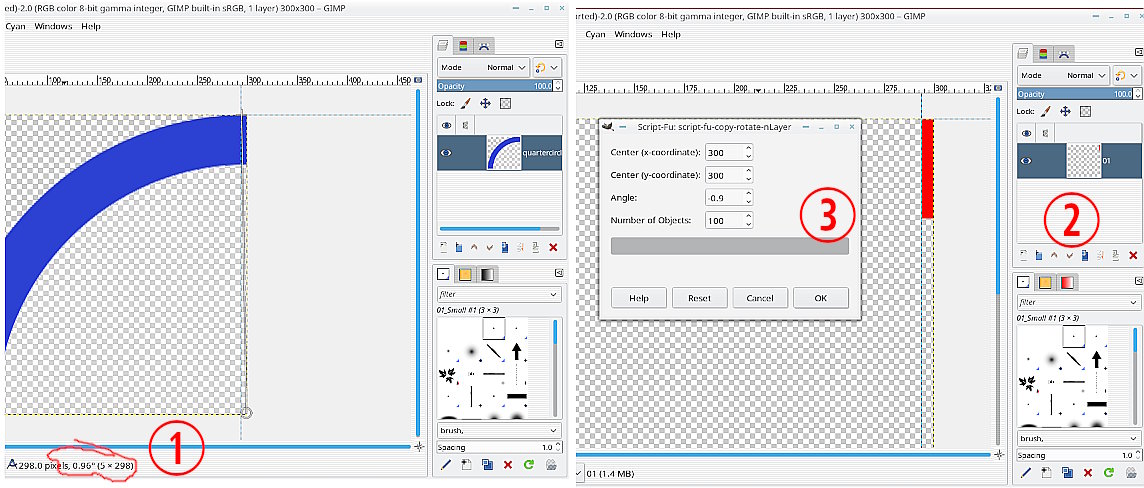Create a new layer in left window
Screen dimensions: 1144x488
click(x=444, y=247)
